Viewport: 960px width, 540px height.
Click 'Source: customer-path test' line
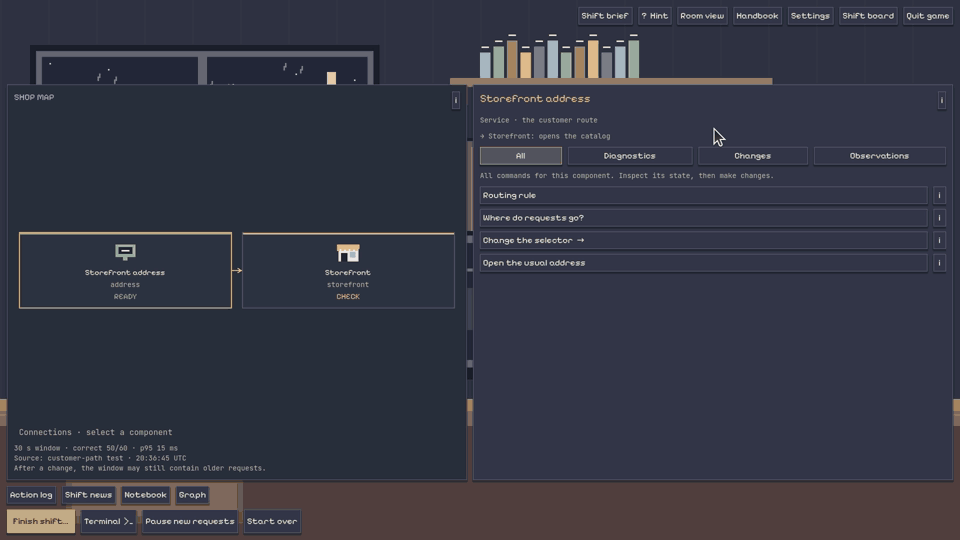tap(100, 458)
